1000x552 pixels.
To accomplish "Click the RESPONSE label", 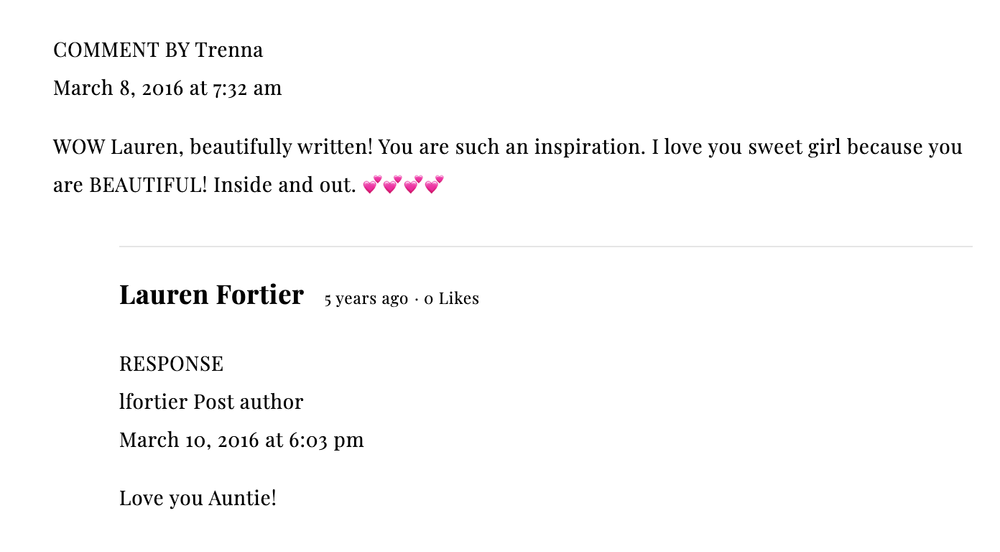I will (x=171, y=364).
